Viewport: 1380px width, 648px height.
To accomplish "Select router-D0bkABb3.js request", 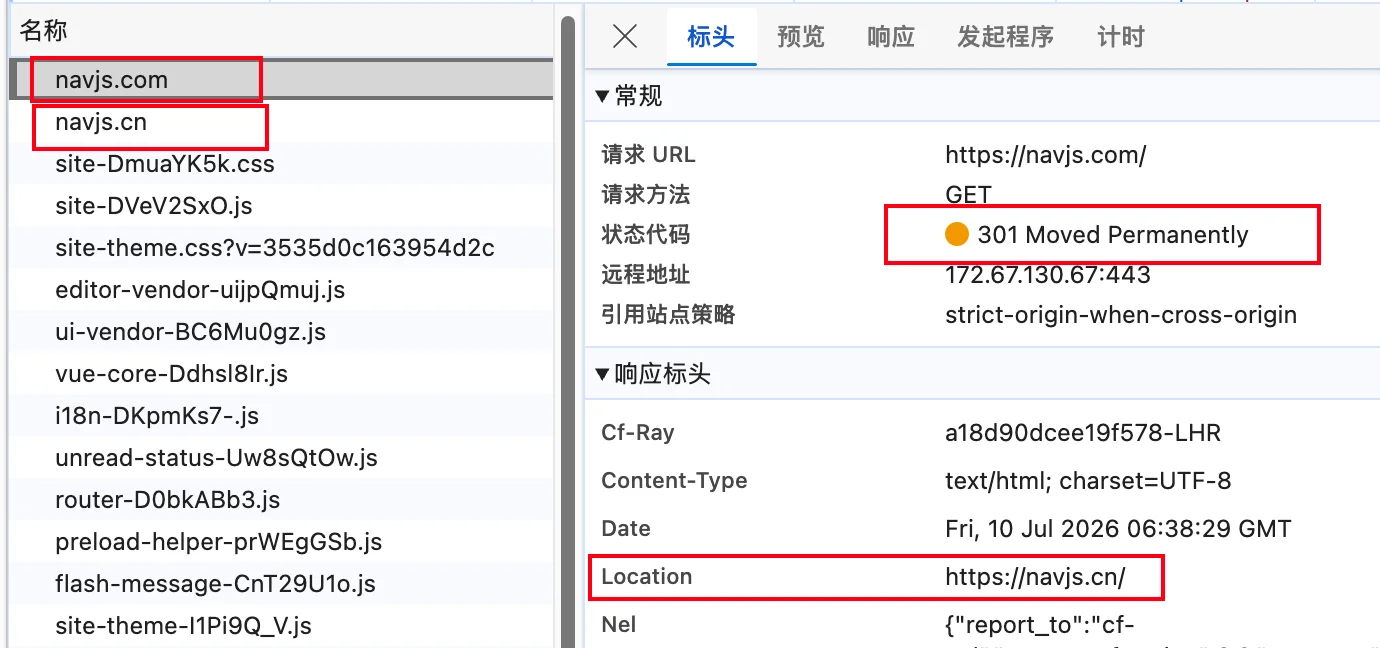I will pyautogui.click(x=282, y=500).
